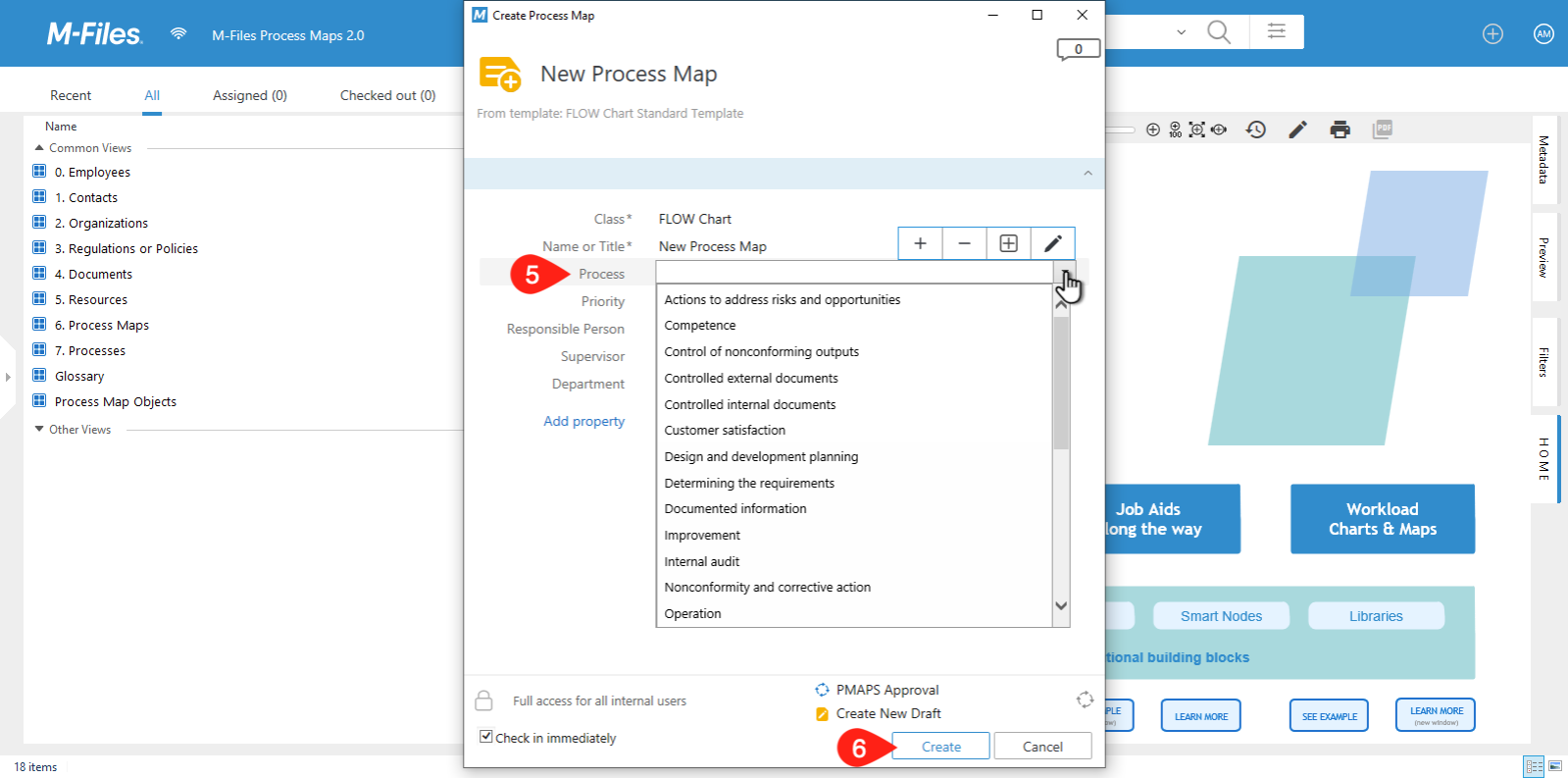Open the Checked out (0) tab
Image resolution: width=1568 pixels, height=778 pixels.
pyautogui.click(x=387, y=95)
